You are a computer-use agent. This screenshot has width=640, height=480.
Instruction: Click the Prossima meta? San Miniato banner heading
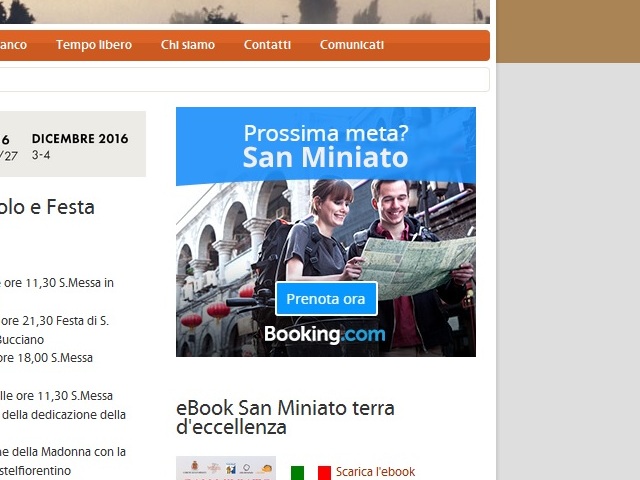[x=326, y=146]
